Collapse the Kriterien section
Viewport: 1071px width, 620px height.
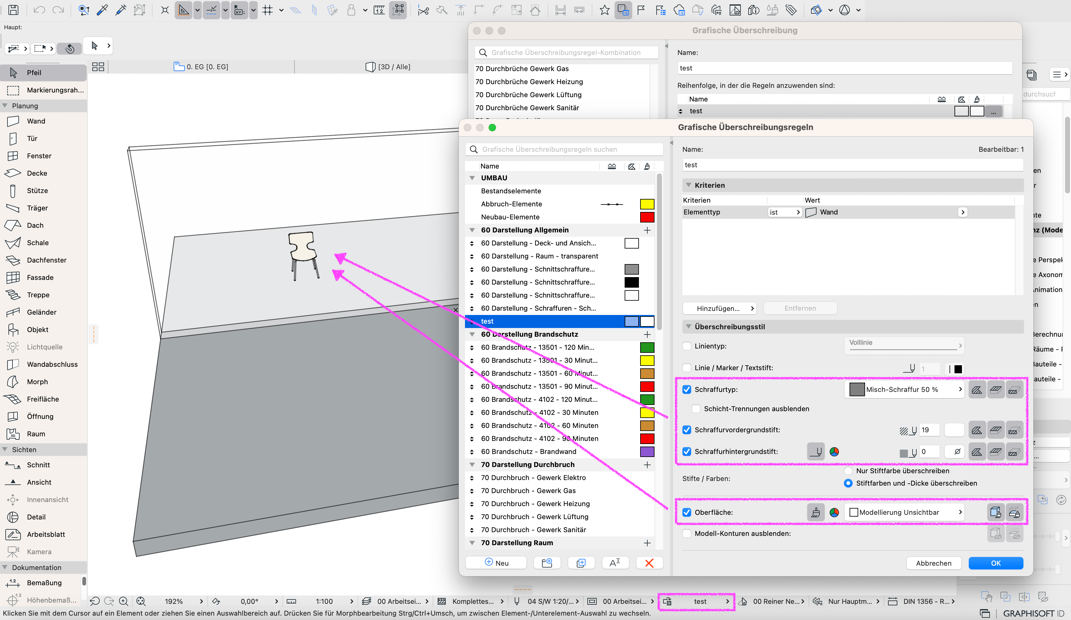(x=688, y=185)
